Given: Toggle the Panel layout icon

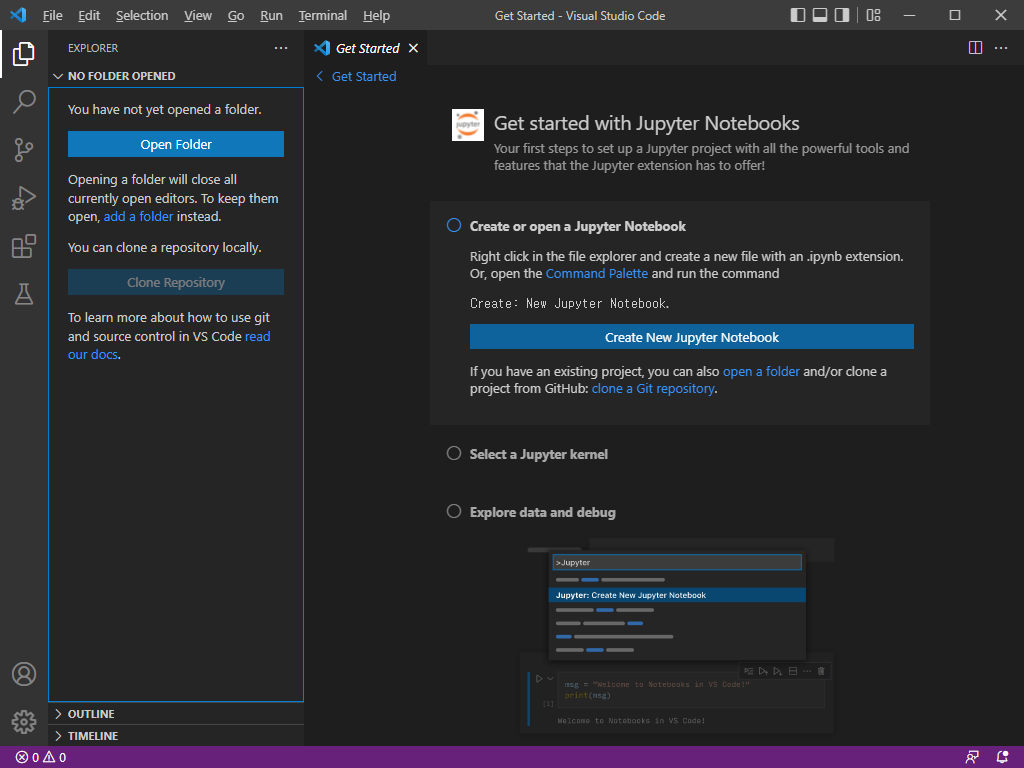Looking at the screenshot, I should tap(820, 15).
